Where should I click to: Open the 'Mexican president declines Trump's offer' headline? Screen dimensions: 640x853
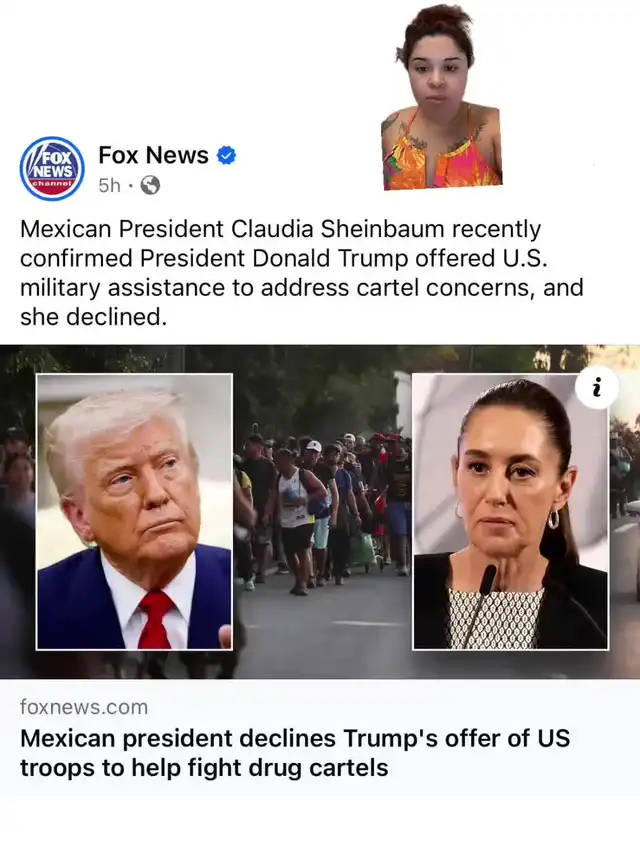295,753
